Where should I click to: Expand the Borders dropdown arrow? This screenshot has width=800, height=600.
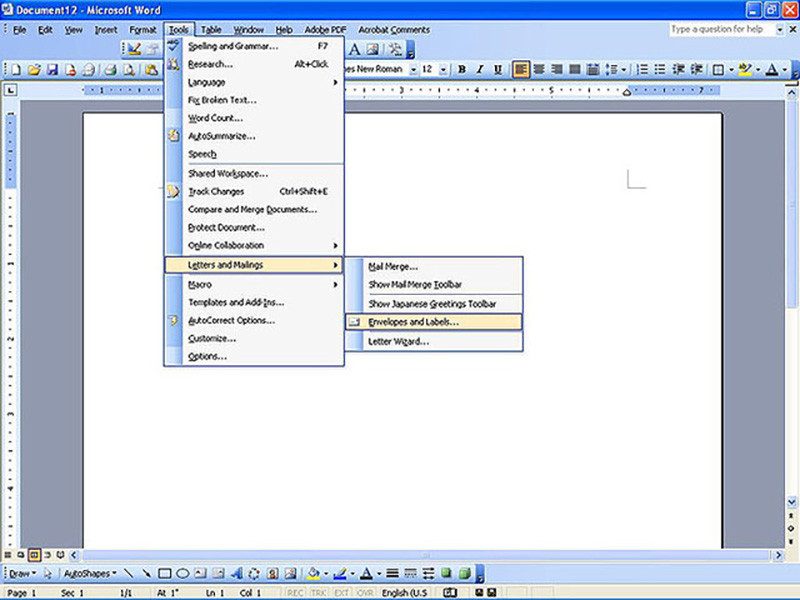point(732,69)
